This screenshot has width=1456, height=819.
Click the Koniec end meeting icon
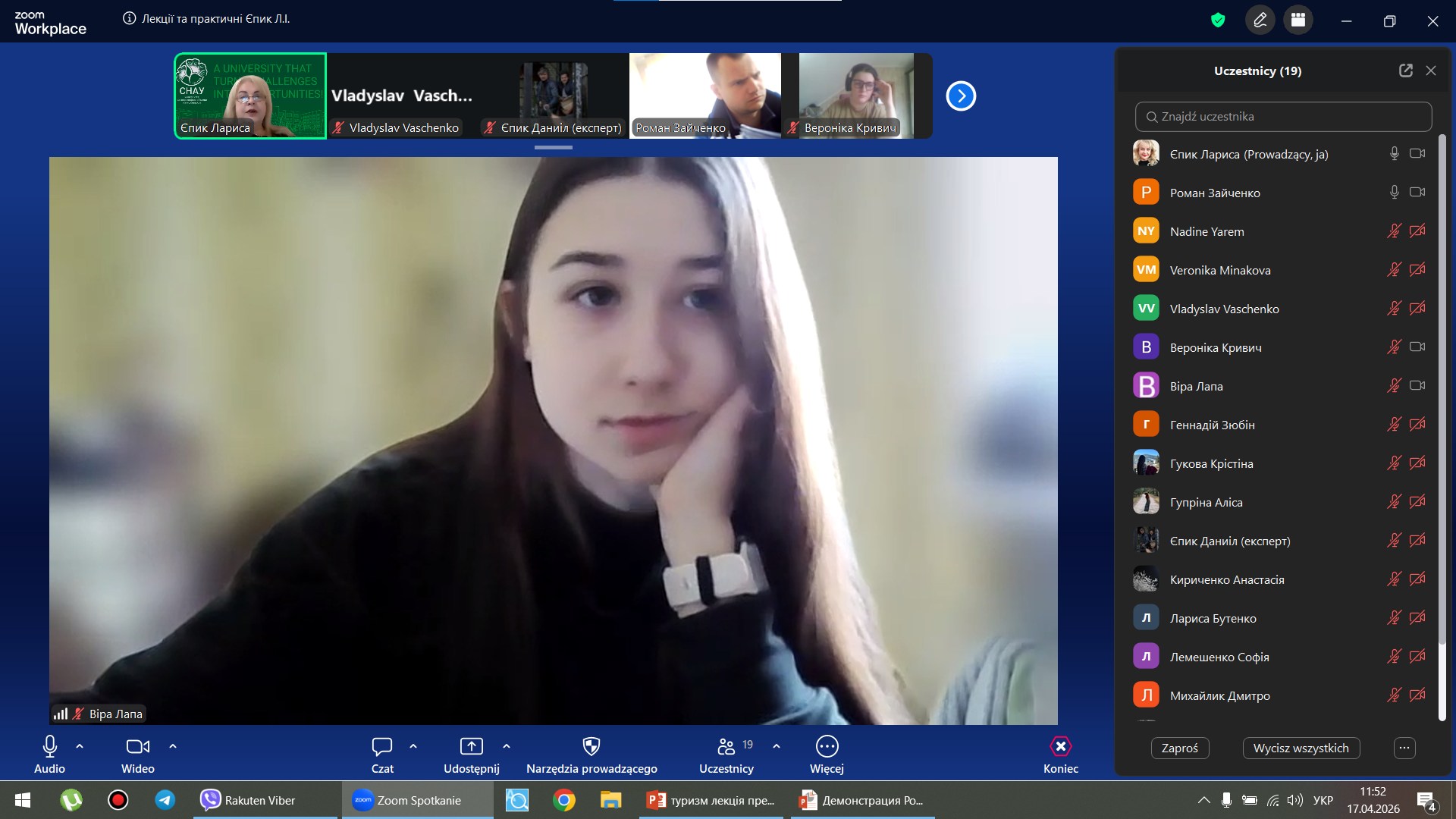click(1060, 746)
